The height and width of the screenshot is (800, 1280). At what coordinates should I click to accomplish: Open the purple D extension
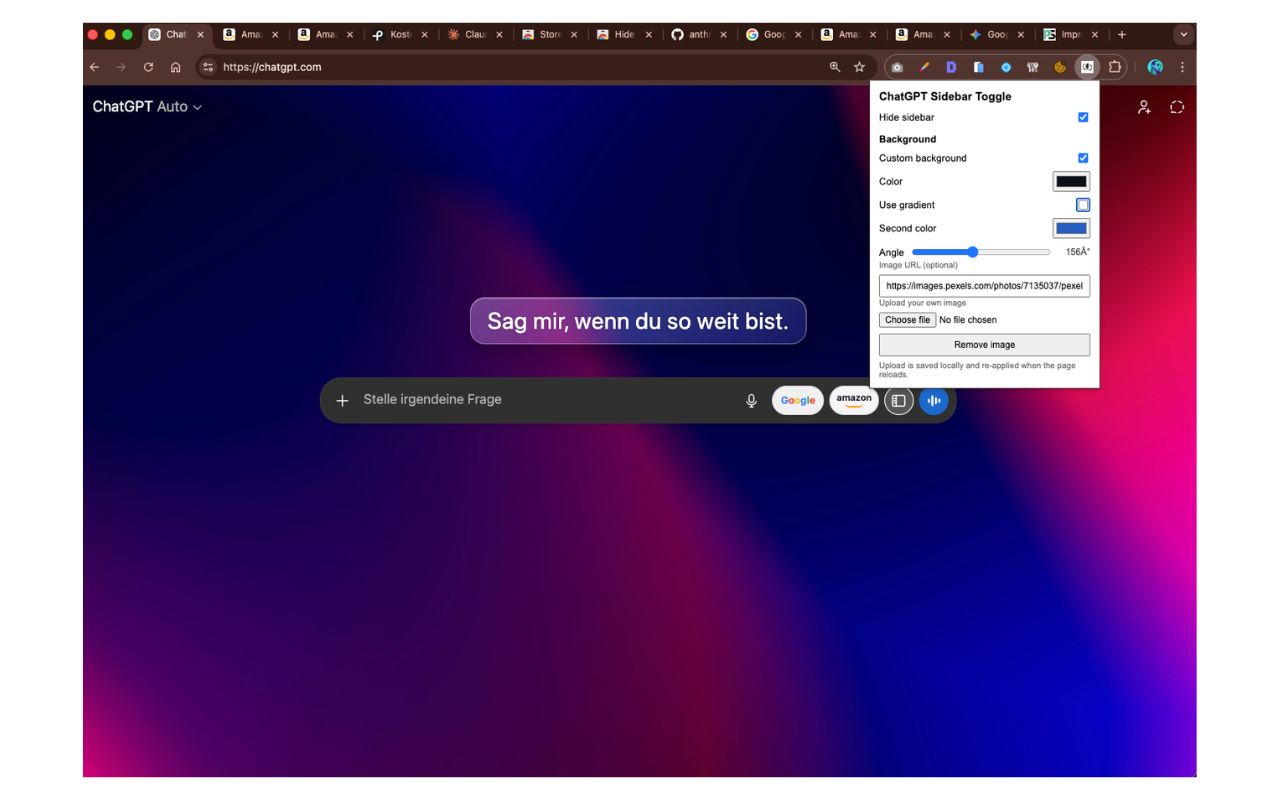951,67
